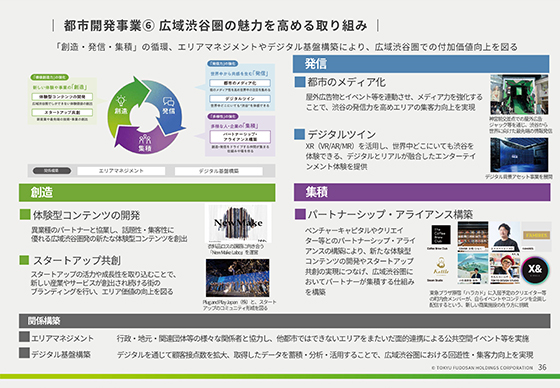This screenshot has height=388, width=560.
Task: Open the green outdoor advertising building photo
Action: point(519,94)
